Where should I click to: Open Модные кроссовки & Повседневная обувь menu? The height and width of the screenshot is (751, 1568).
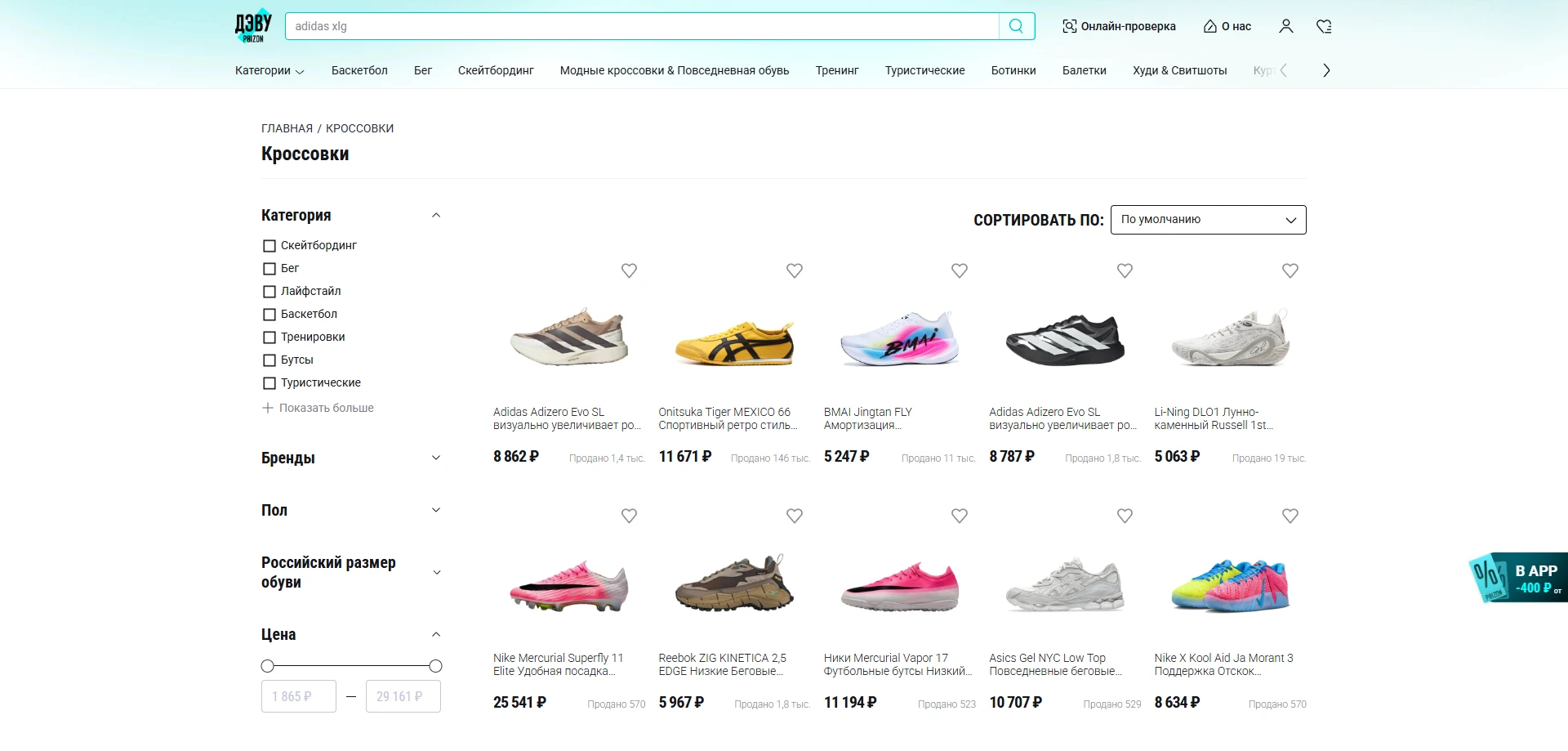675,70
